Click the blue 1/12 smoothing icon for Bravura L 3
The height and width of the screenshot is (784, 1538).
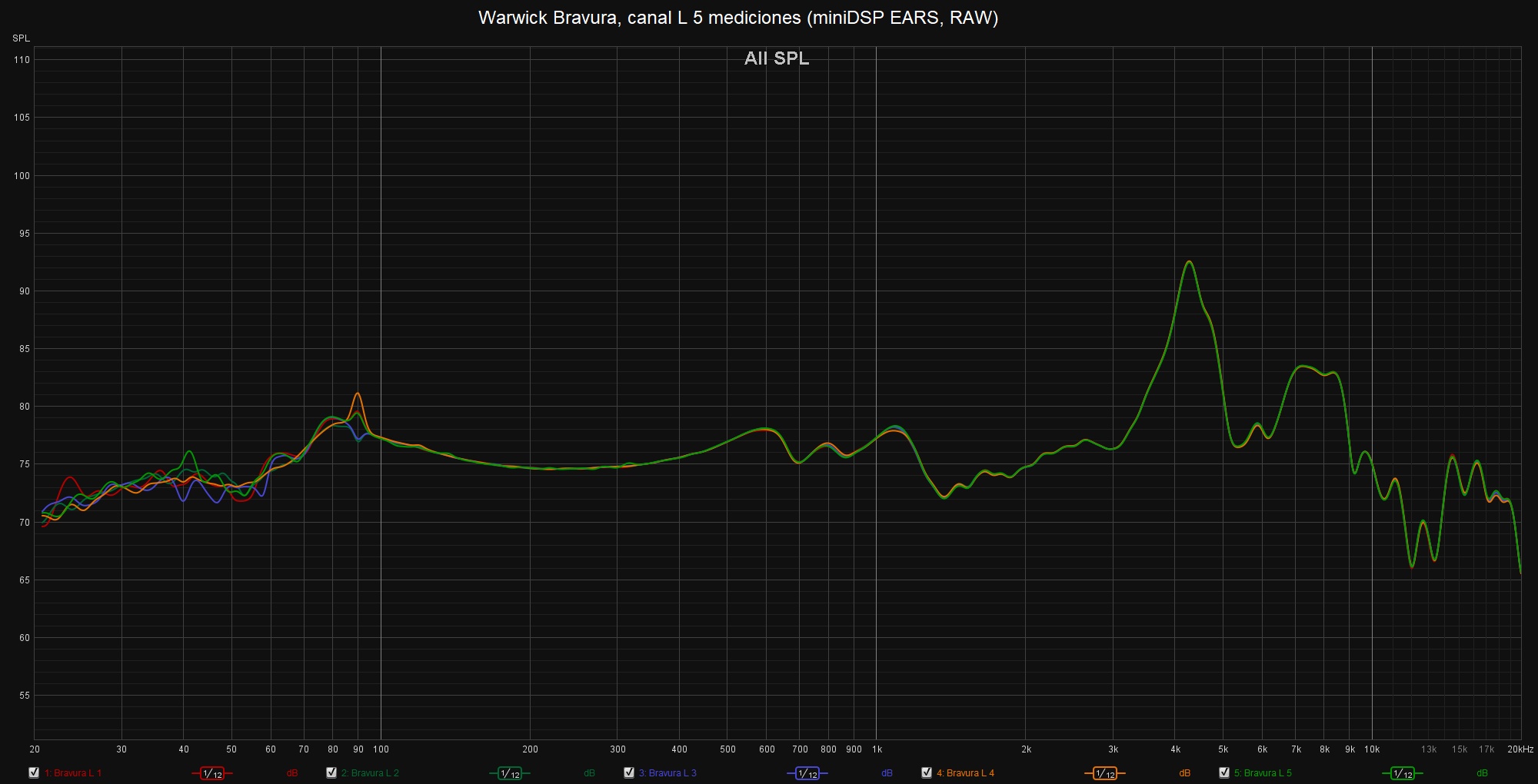click(807, 773)
